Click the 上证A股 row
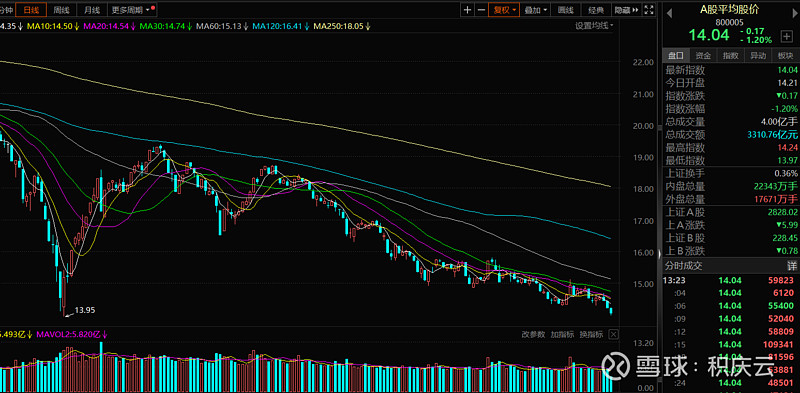Screen dimensions: 800x393 (731, 212)
